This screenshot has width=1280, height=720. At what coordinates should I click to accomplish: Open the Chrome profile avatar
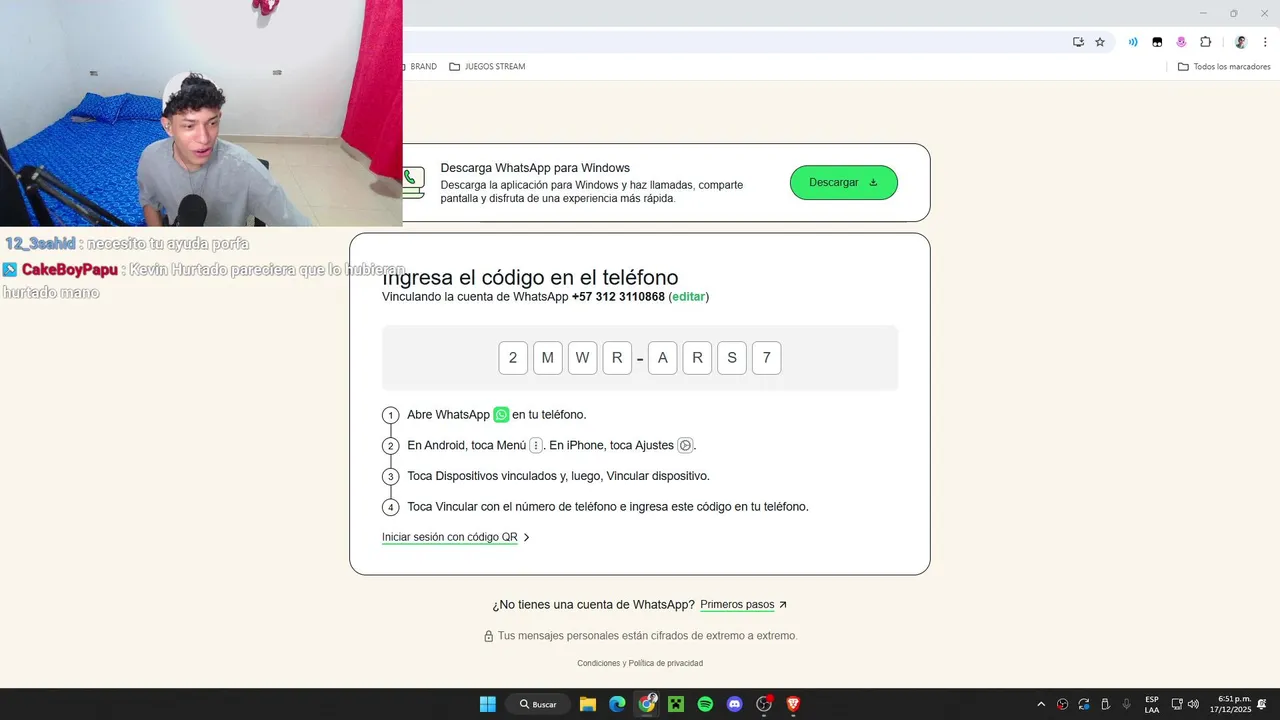tap(1241, 42)
